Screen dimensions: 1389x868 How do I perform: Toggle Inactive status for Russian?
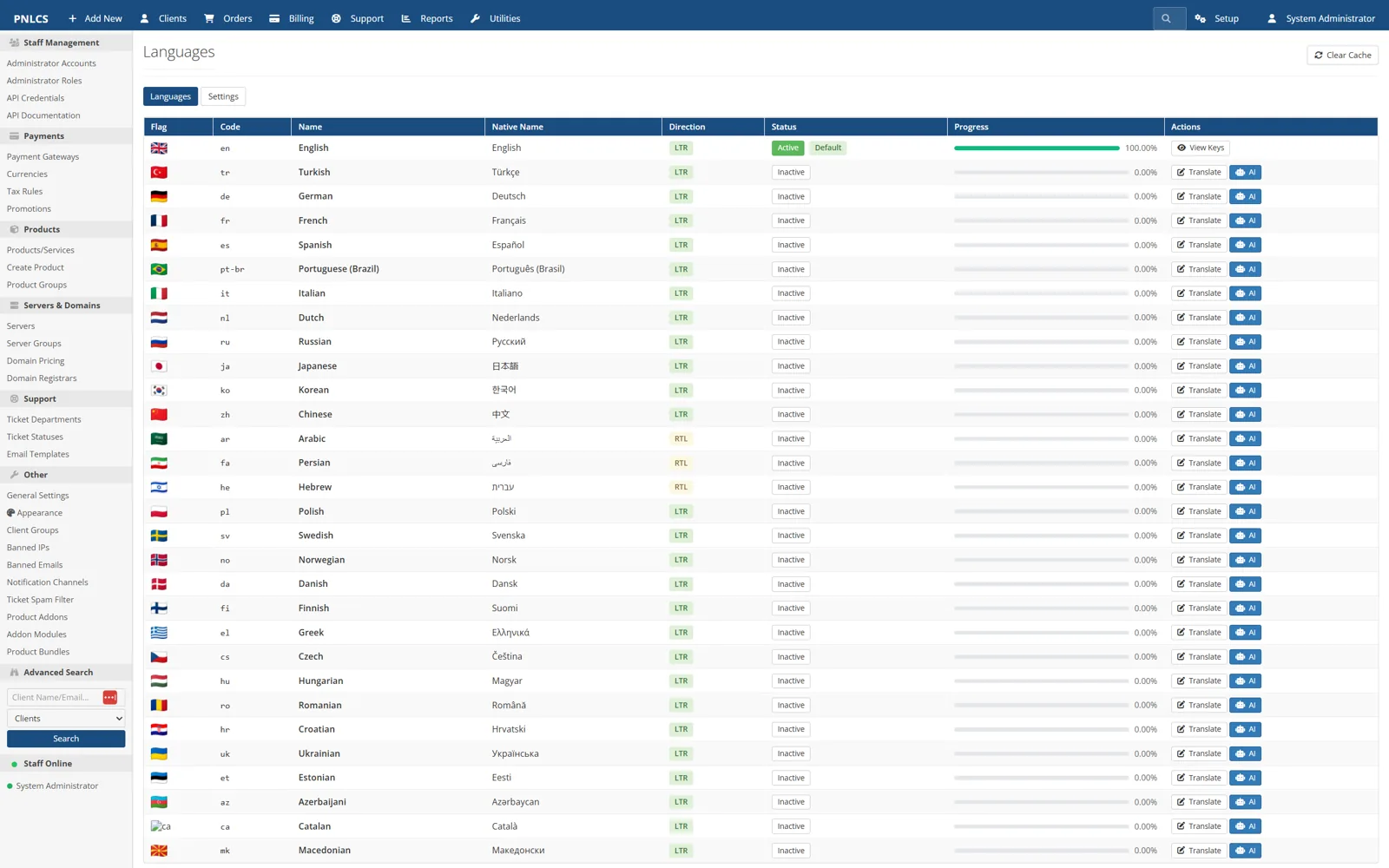791,342
